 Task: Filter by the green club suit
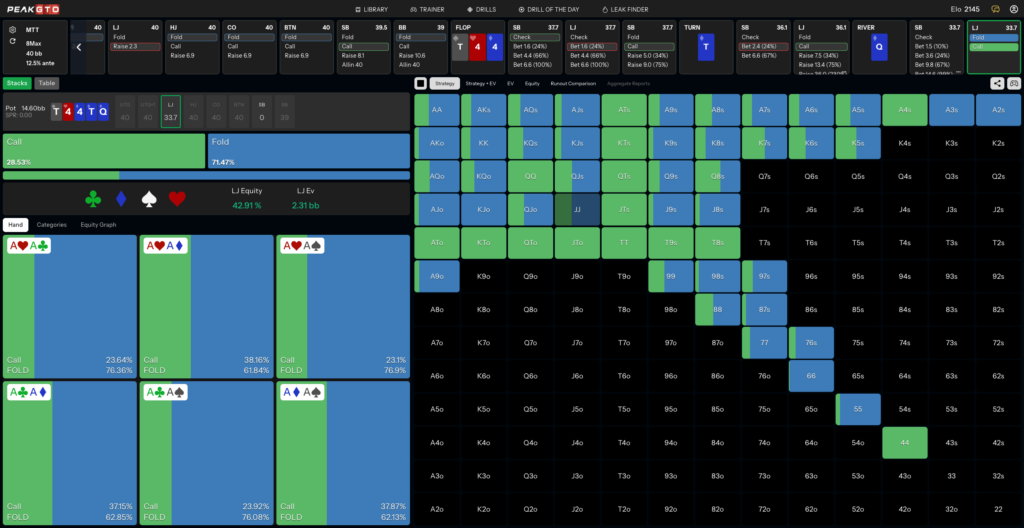pos(93,199)
